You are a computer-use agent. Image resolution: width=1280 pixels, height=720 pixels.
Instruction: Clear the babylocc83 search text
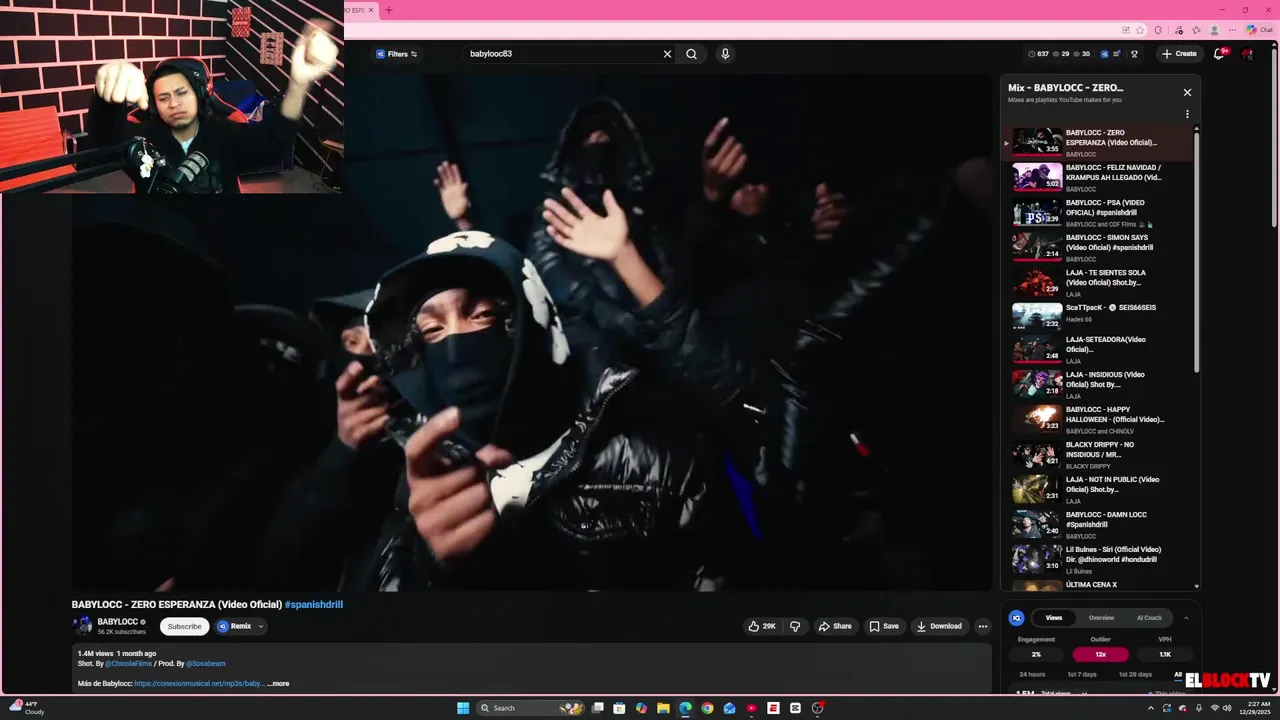pyautogui.click(x=667, y=54)
